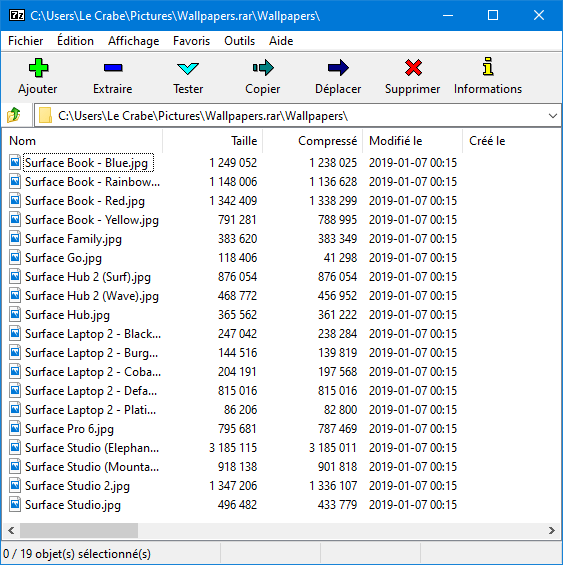This screenshot has width=563, height=565.
Task: Click the file icon of Surface Book - Yellow.jpg
Action: pyautogui.click(x=15, y=219)
